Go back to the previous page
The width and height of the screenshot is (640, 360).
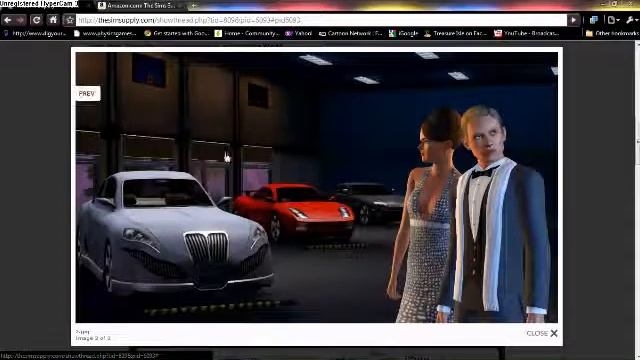tap(8, 20)
